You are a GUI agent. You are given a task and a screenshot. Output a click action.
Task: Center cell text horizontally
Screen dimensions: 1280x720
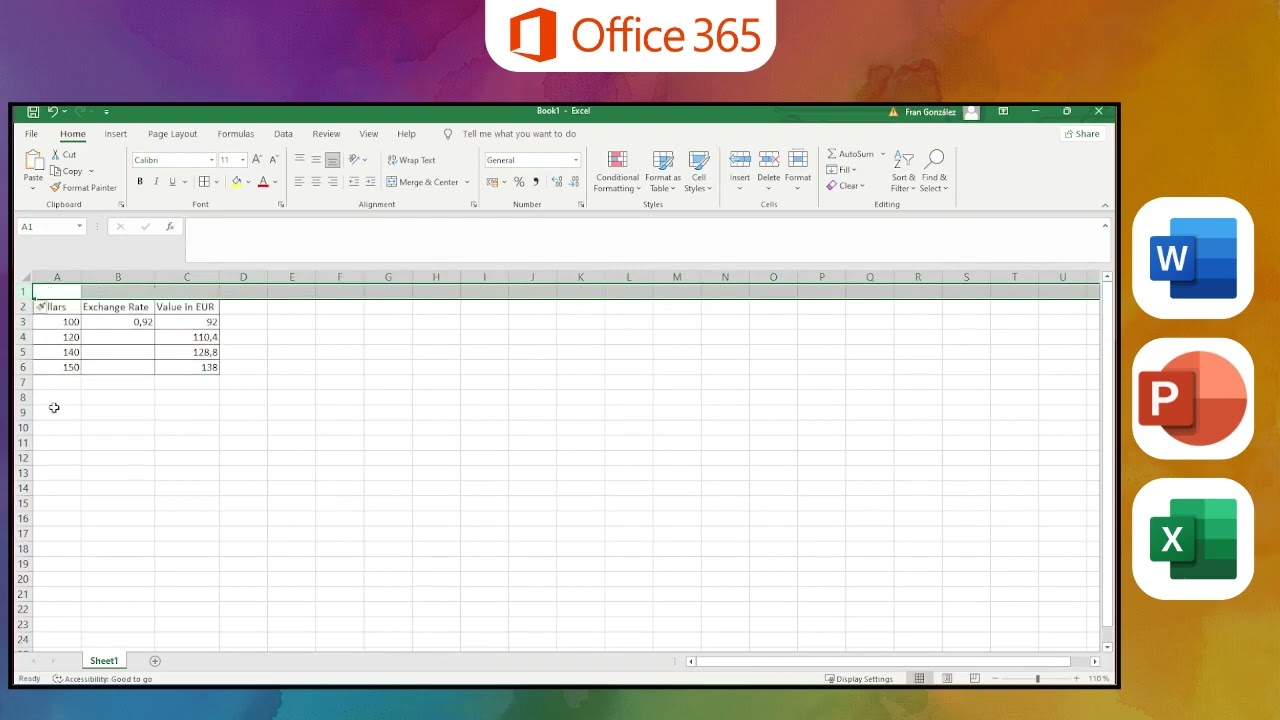click(316, 182)
